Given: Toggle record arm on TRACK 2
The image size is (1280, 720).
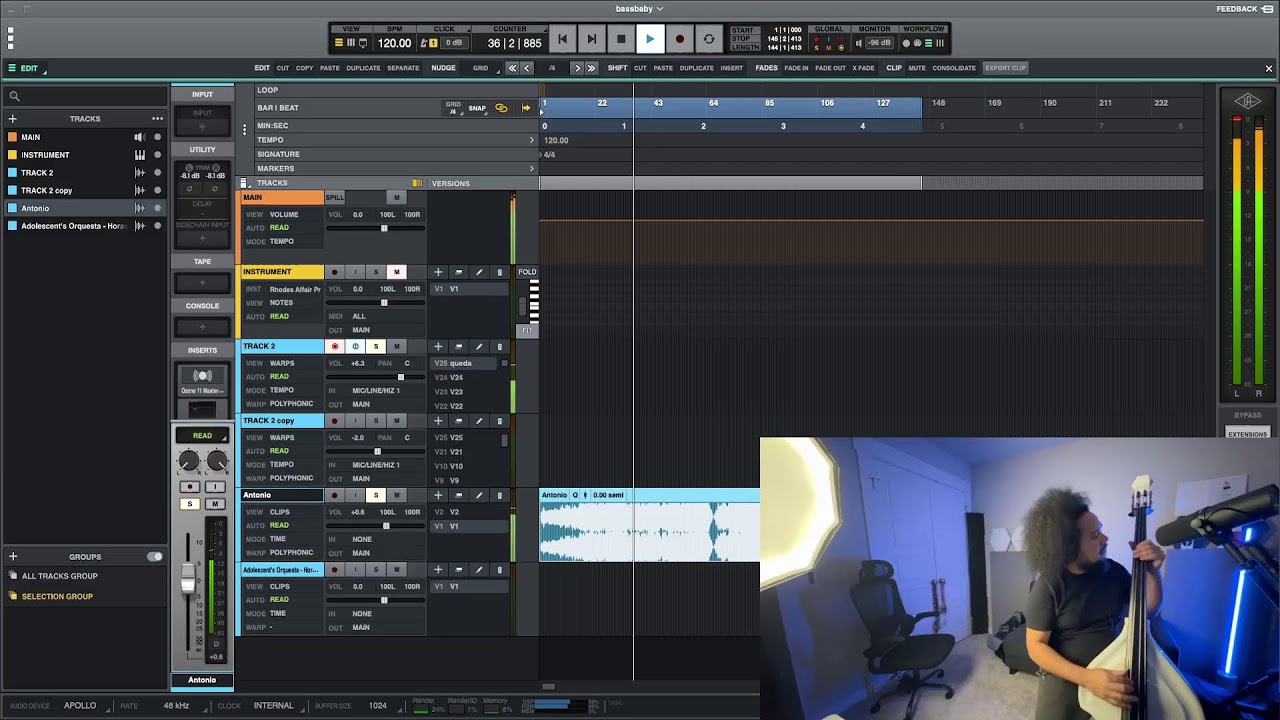Looking at the screenshot, I should [x=334, y=346].
